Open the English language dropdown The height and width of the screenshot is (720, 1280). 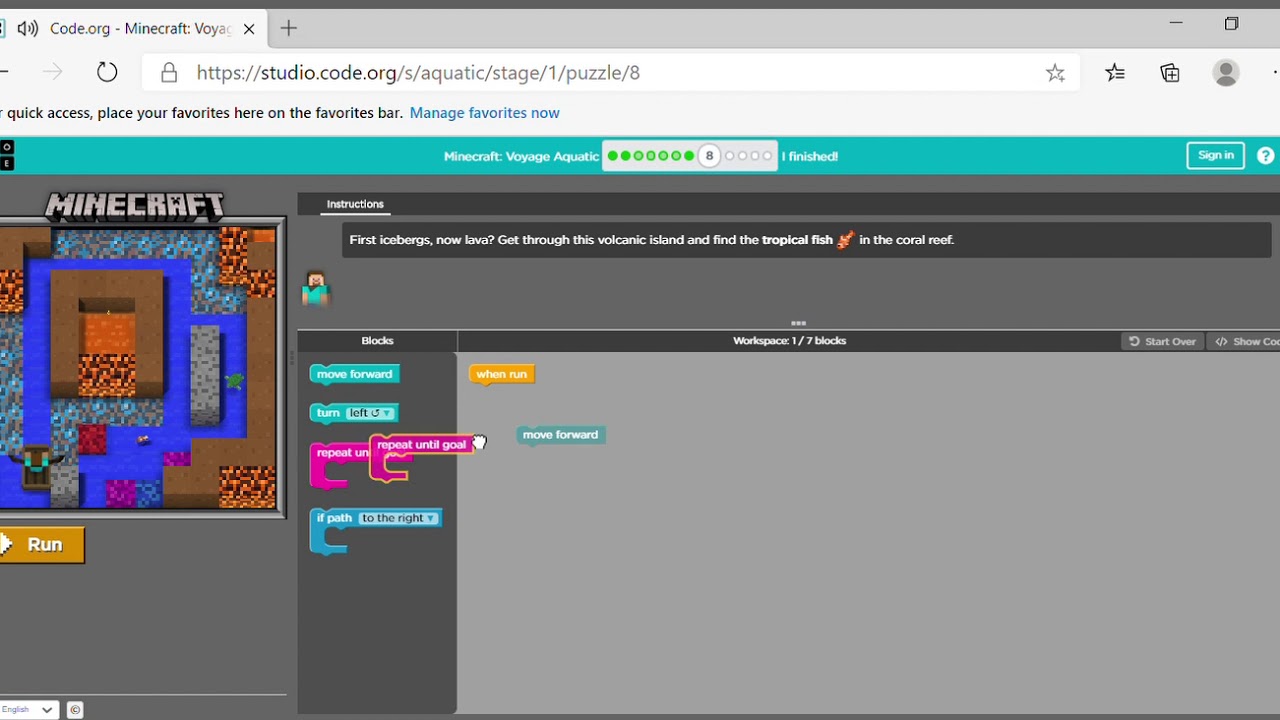(28, 709)
